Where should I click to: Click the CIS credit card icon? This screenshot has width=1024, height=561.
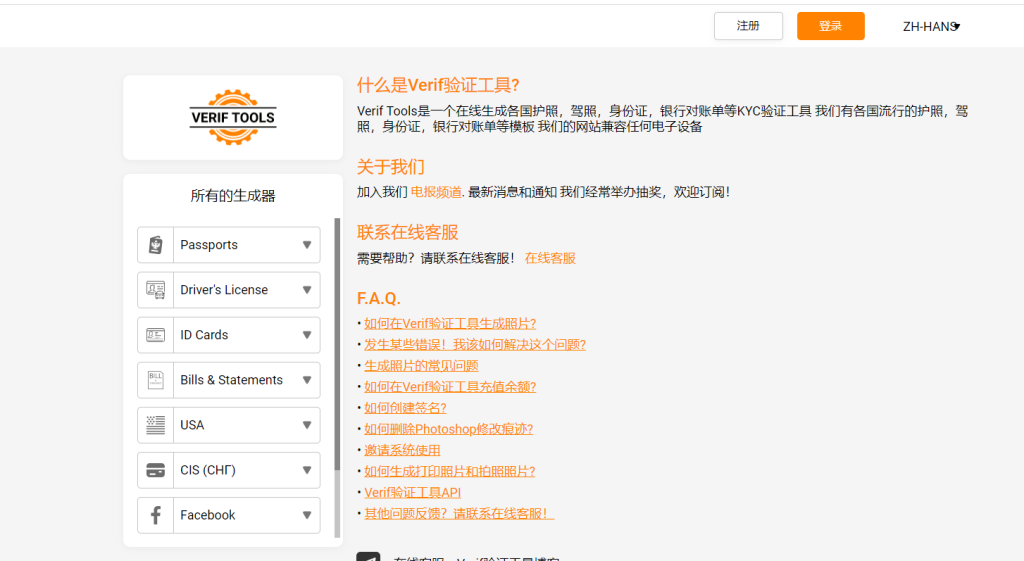click(x=155, y=470)
